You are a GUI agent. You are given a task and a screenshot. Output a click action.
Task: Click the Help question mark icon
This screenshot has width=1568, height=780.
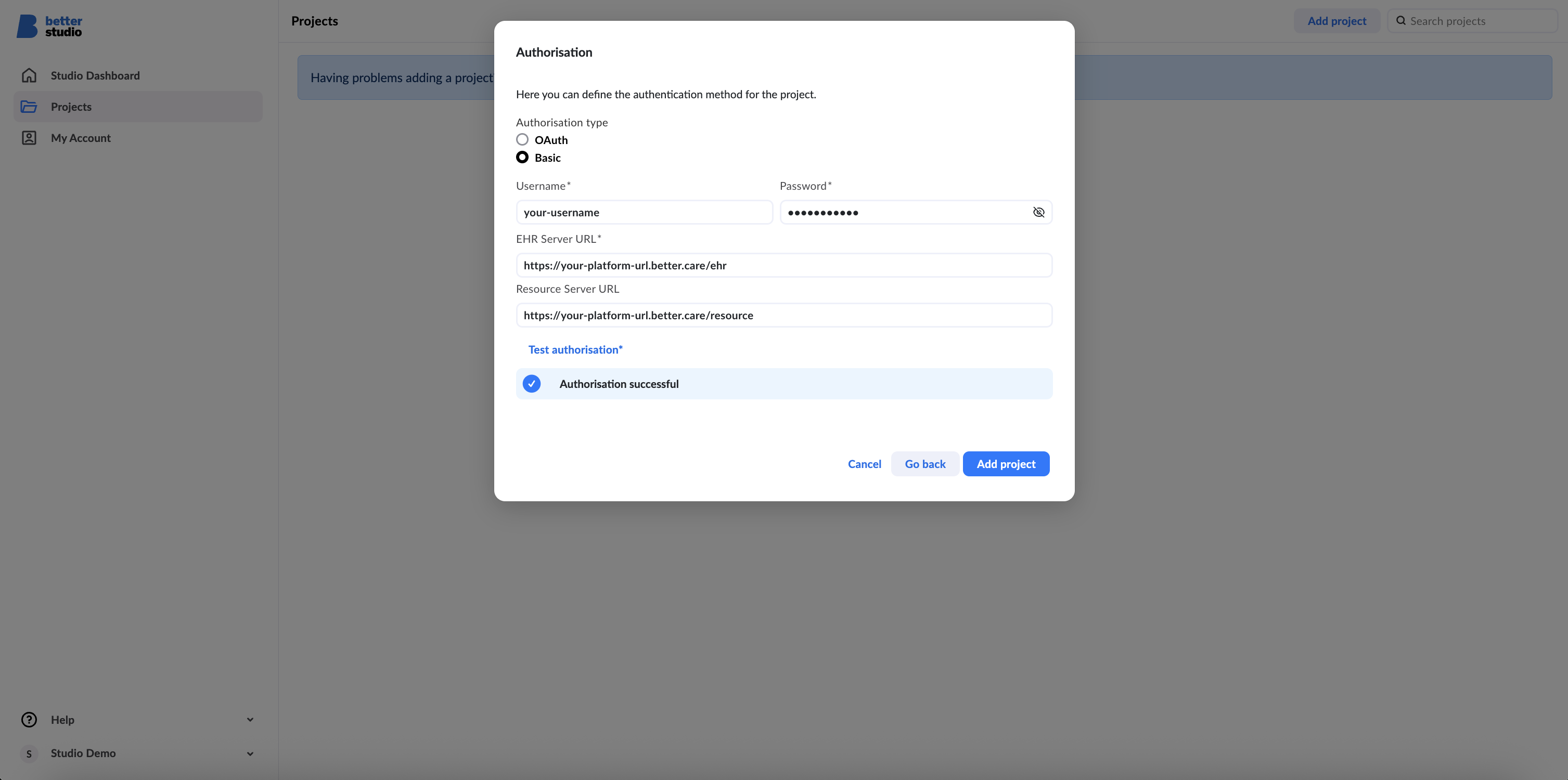(29, 720)
